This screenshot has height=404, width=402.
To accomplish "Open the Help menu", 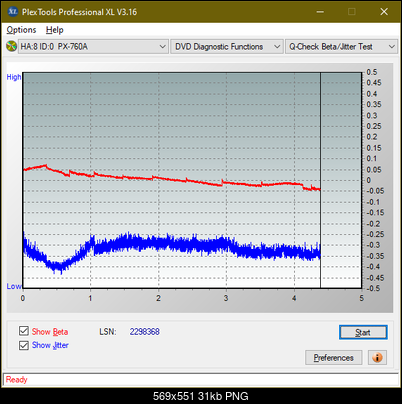I will coord(55,30).
